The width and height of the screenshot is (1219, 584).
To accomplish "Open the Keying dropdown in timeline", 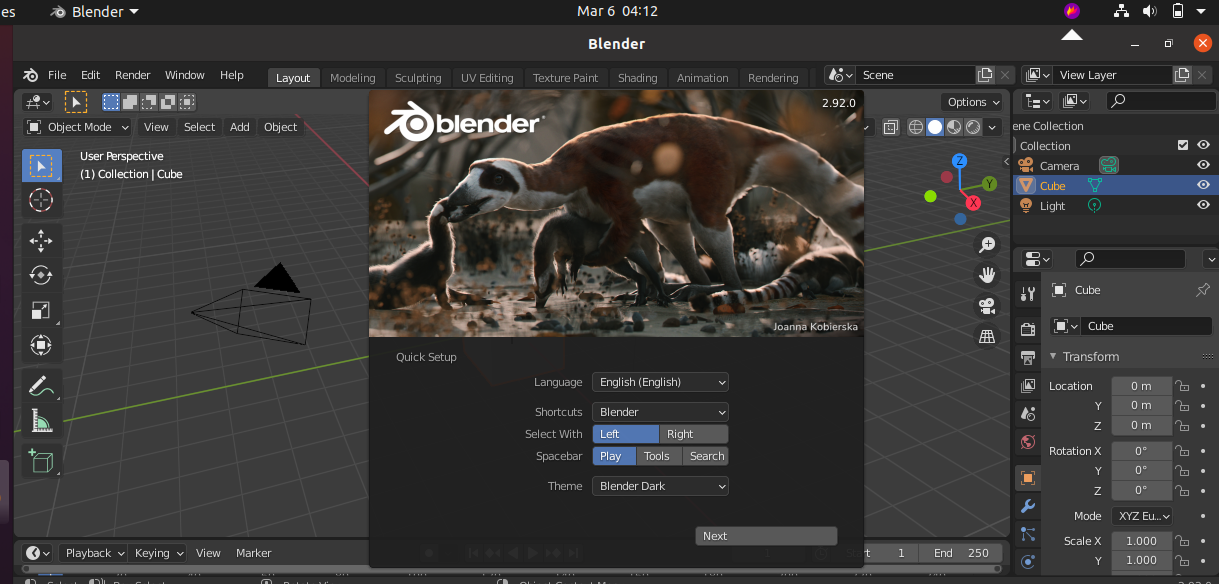I will click(158, 553).
